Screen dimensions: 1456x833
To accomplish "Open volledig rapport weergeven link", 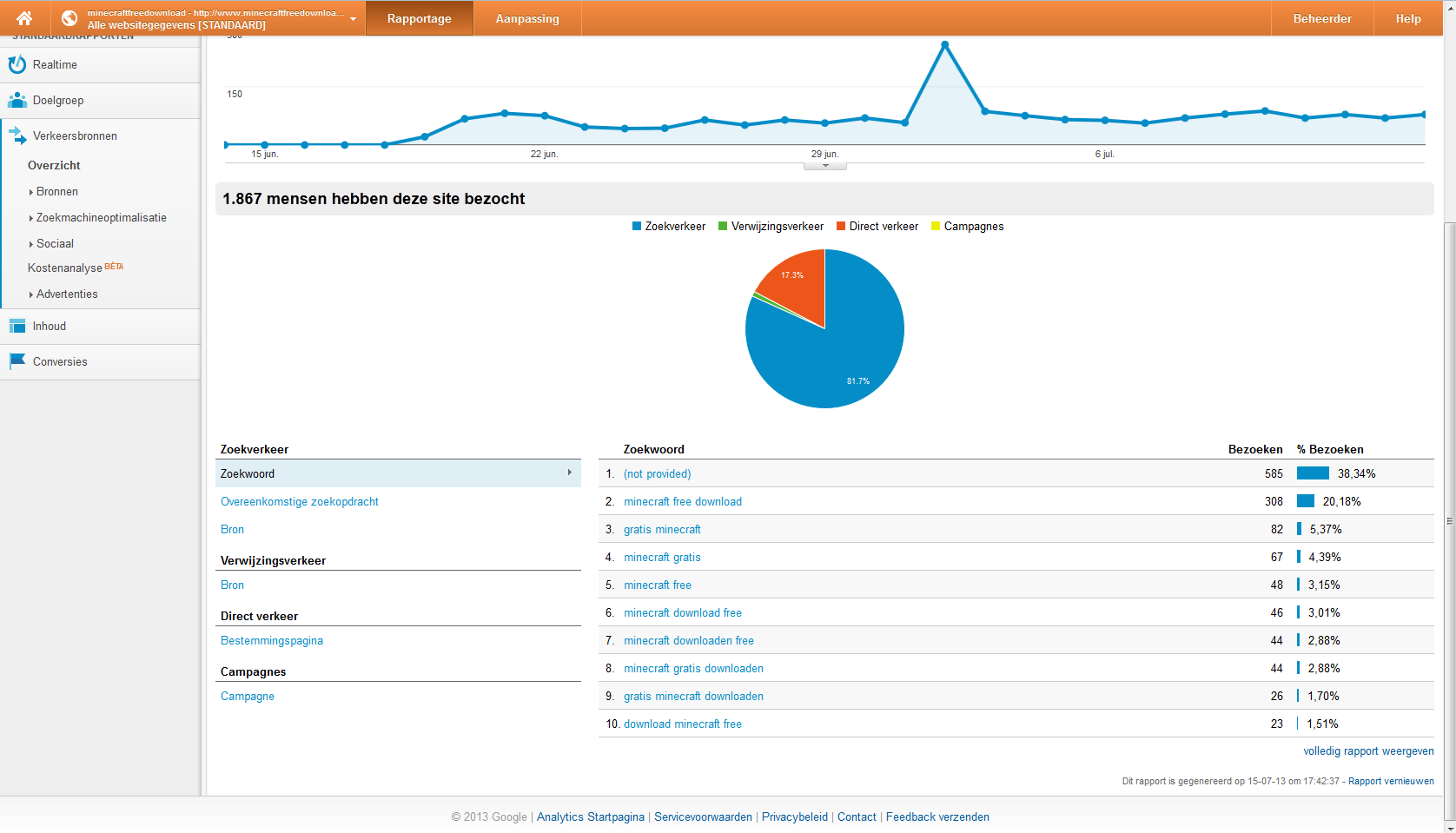I will 1368,750.
